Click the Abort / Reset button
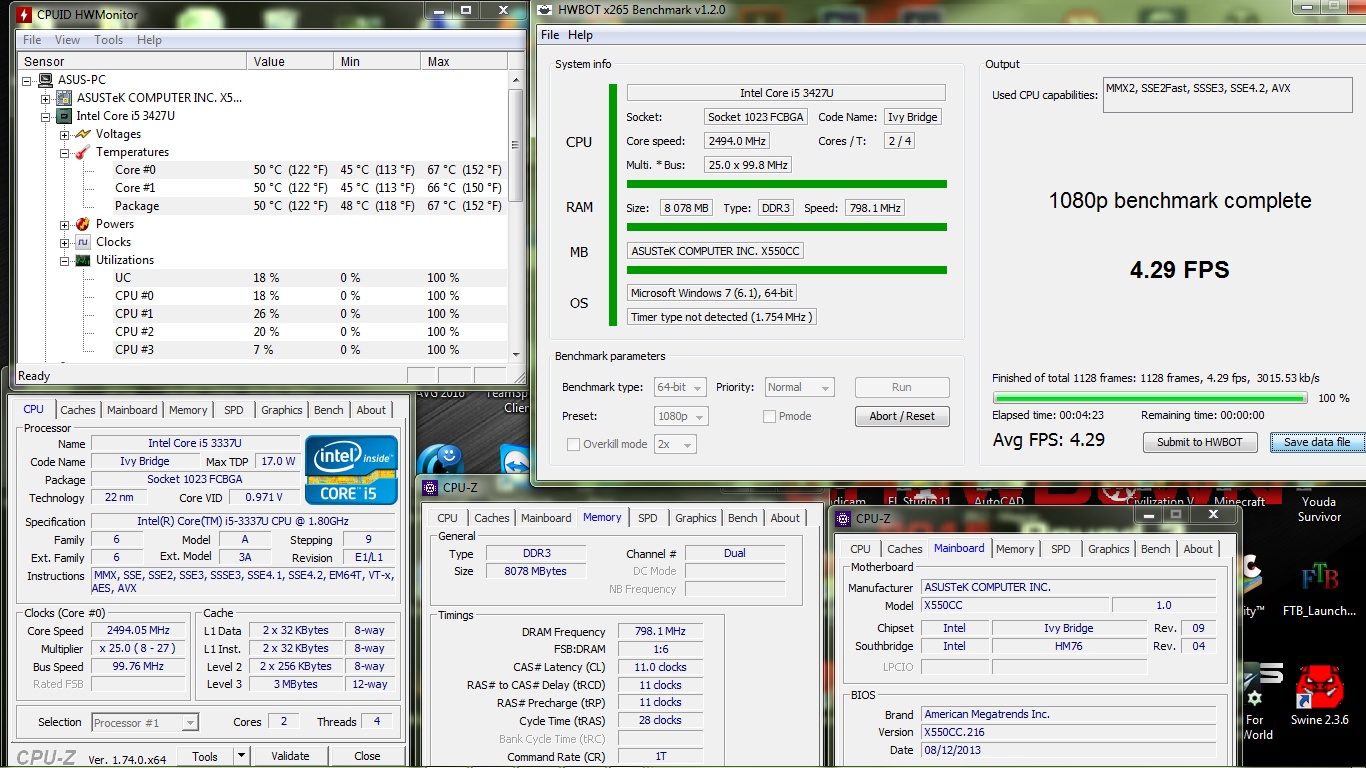Viewport: 1366px width, 768px height. tap(902, 416)
